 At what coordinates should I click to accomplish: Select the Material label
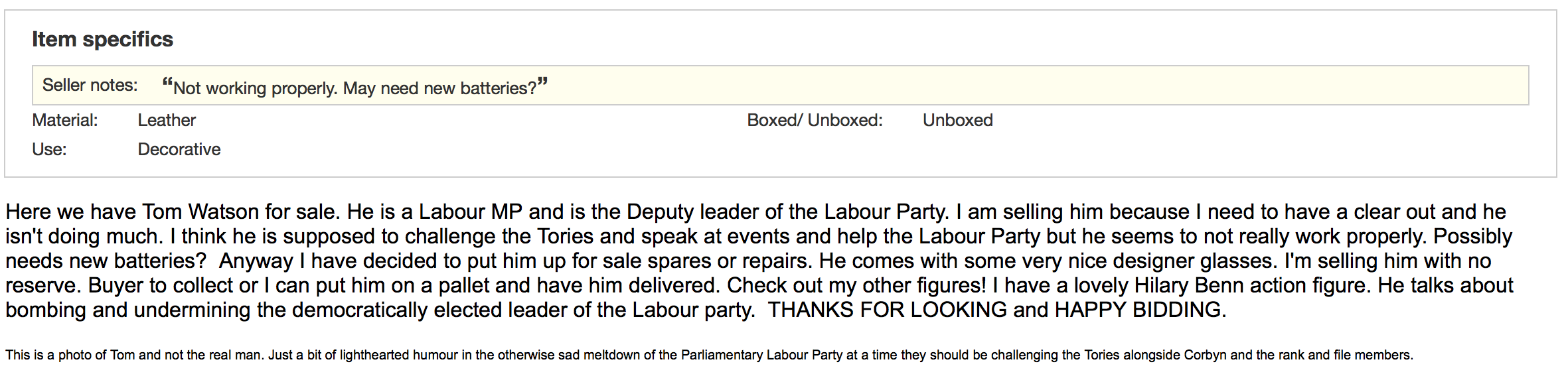click(x=65, y=120)
